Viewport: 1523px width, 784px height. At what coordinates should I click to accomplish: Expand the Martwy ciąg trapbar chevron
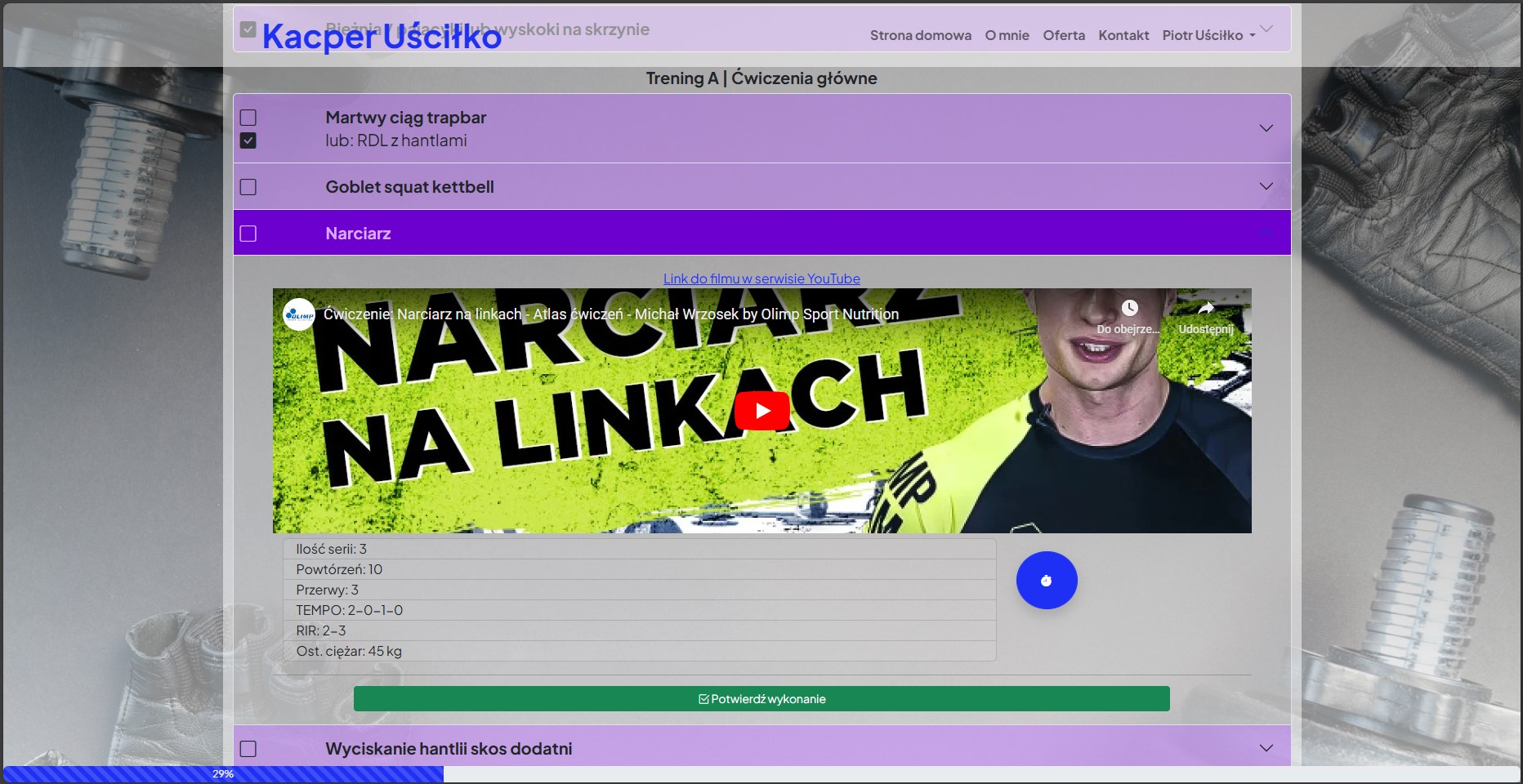click(x=1266, y=128)
